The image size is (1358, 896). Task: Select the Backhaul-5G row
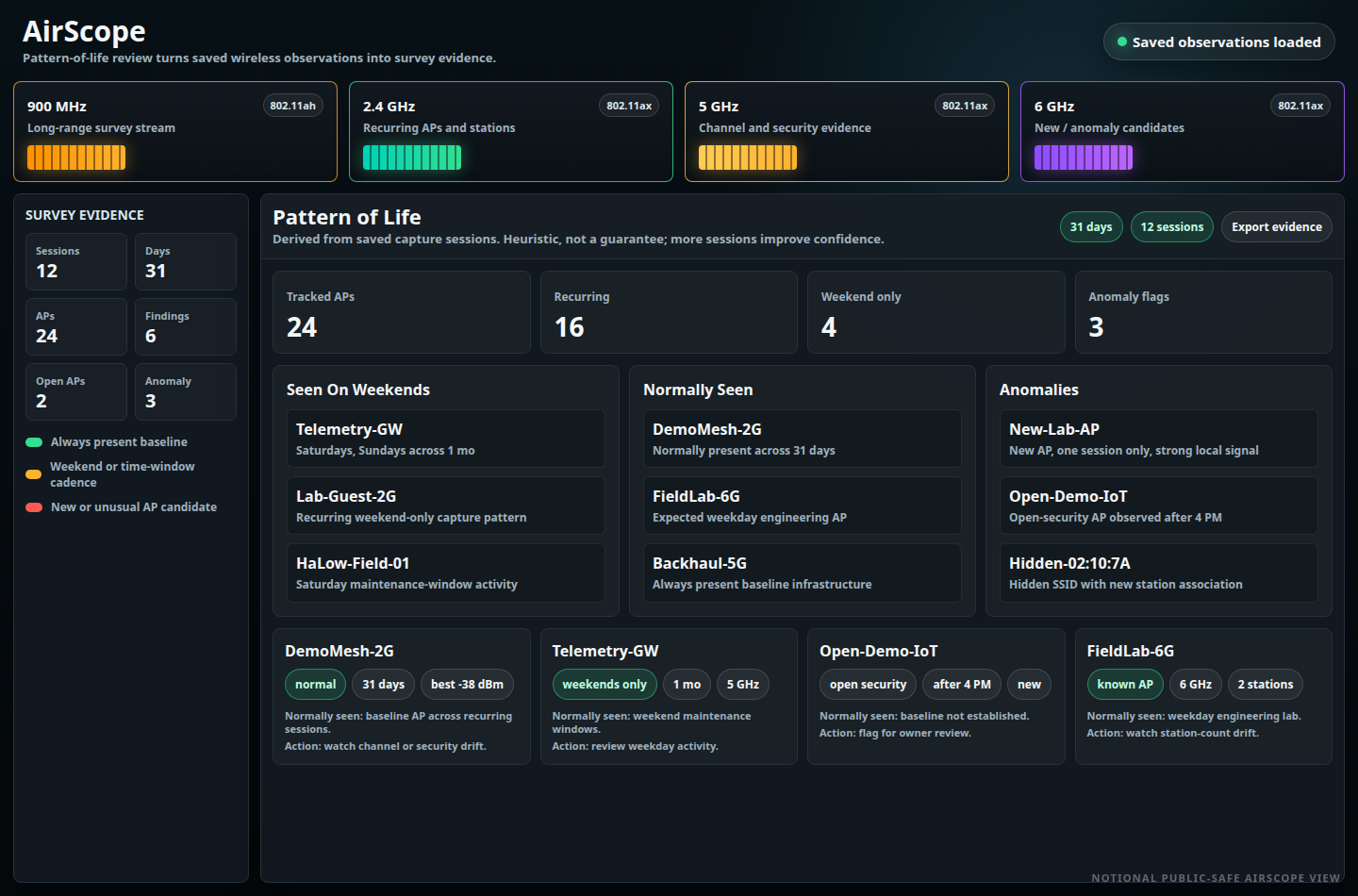(803, 572)
